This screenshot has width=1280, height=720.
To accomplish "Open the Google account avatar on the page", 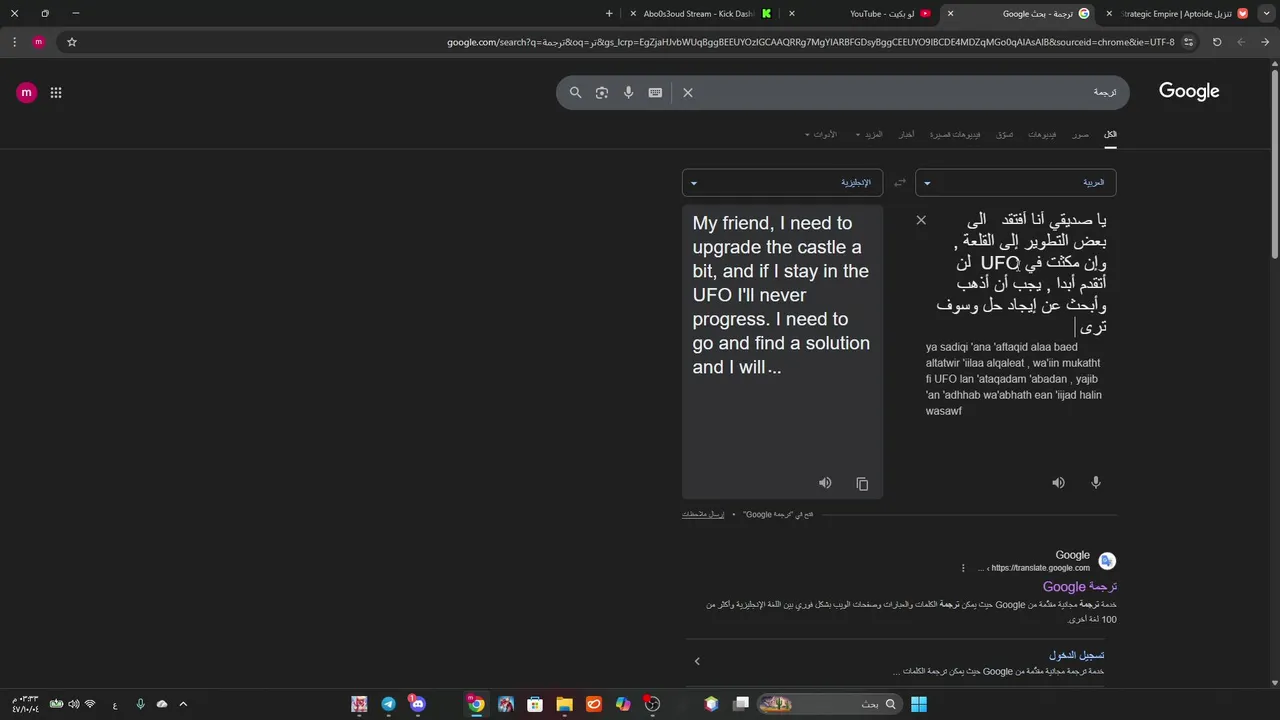I will point(26,92).
